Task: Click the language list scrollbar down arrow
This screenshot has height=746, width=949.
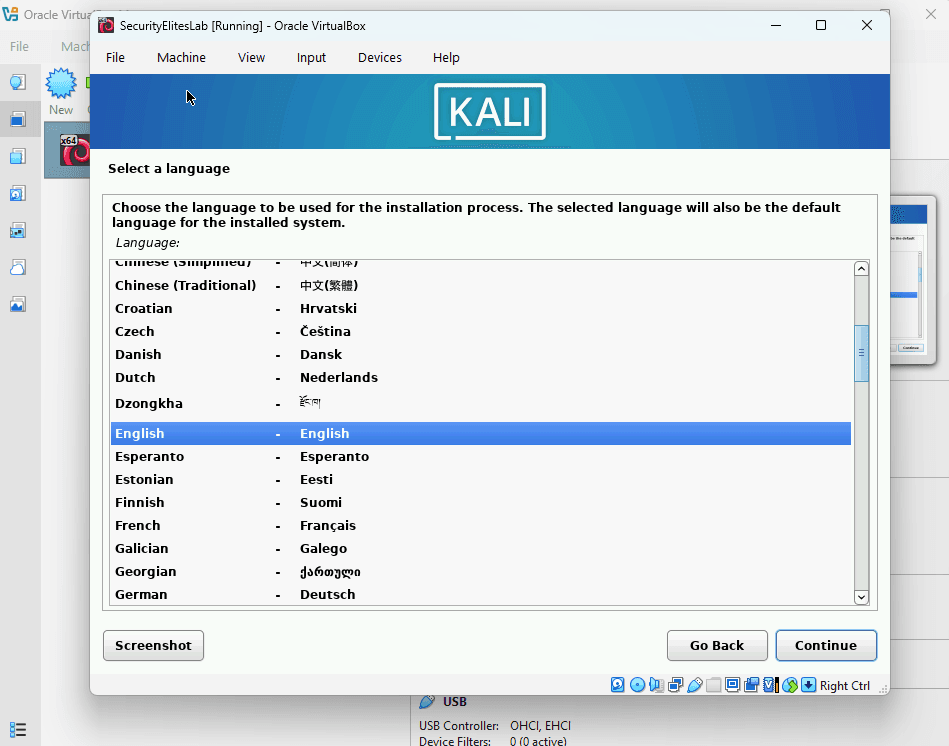Action: pos(861,596)
